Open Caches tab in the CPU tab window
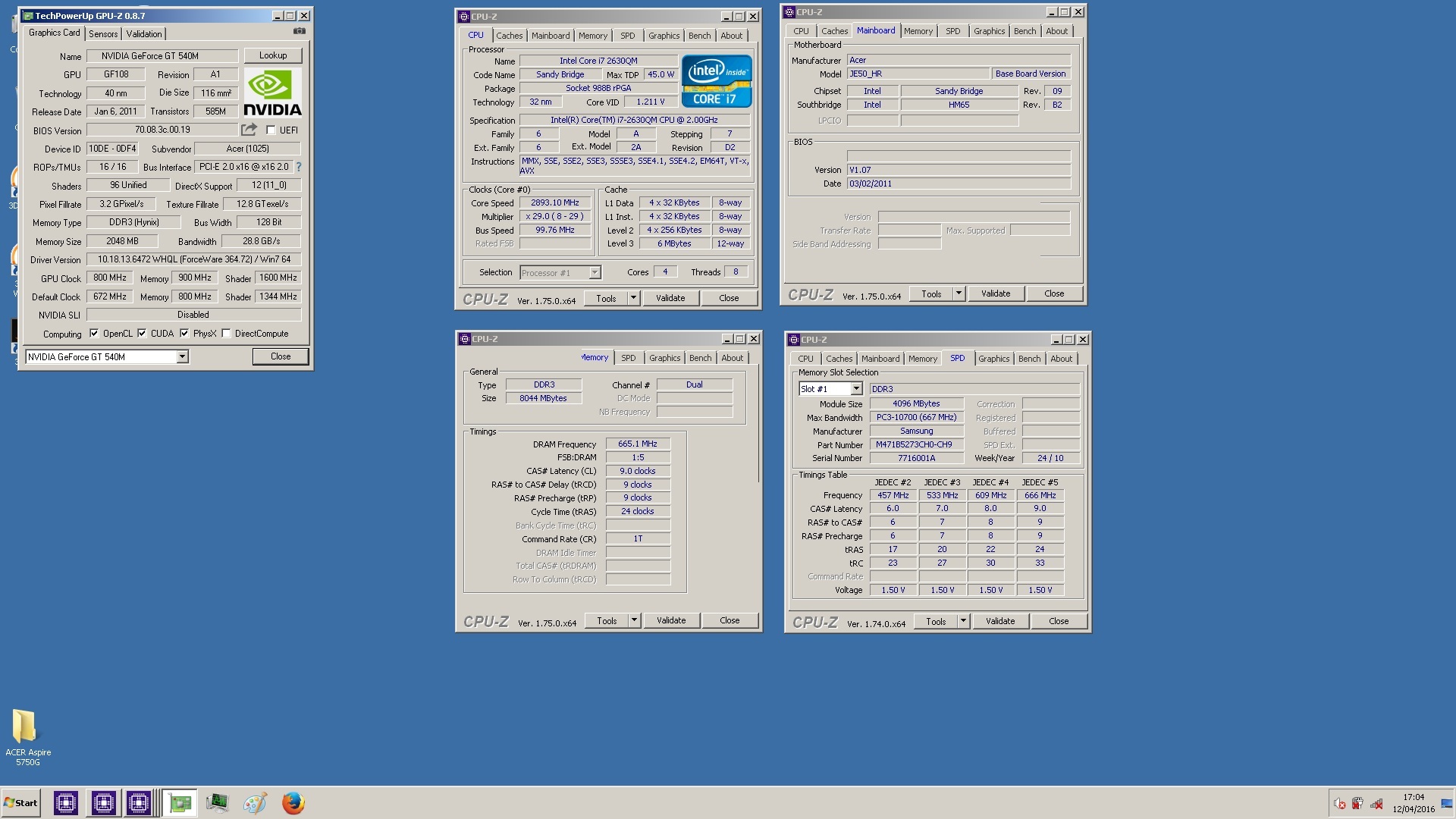 click(x=510, y=36)
